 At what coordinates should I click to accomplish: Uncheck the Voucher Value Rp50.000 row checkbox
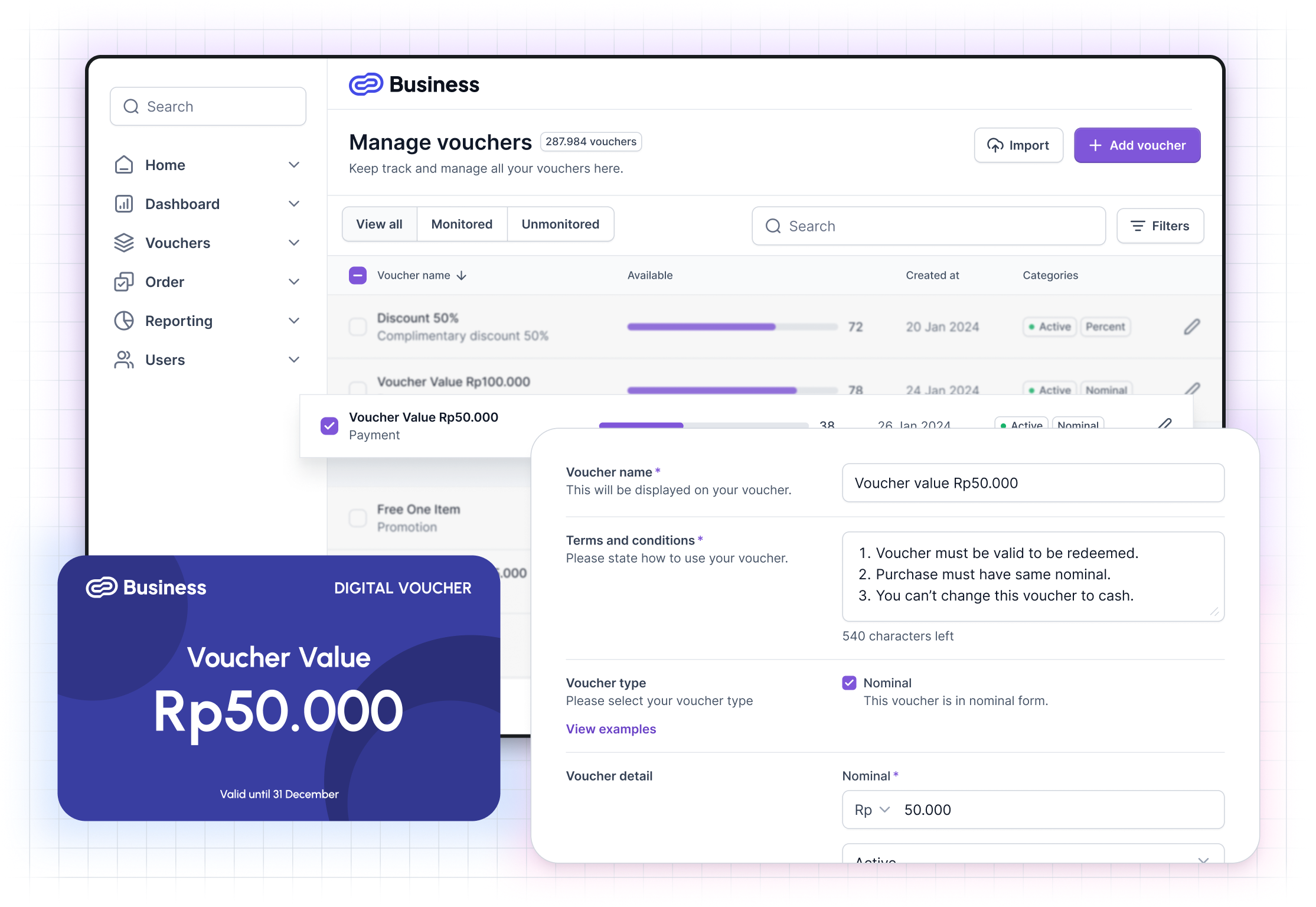pos(329,426)
